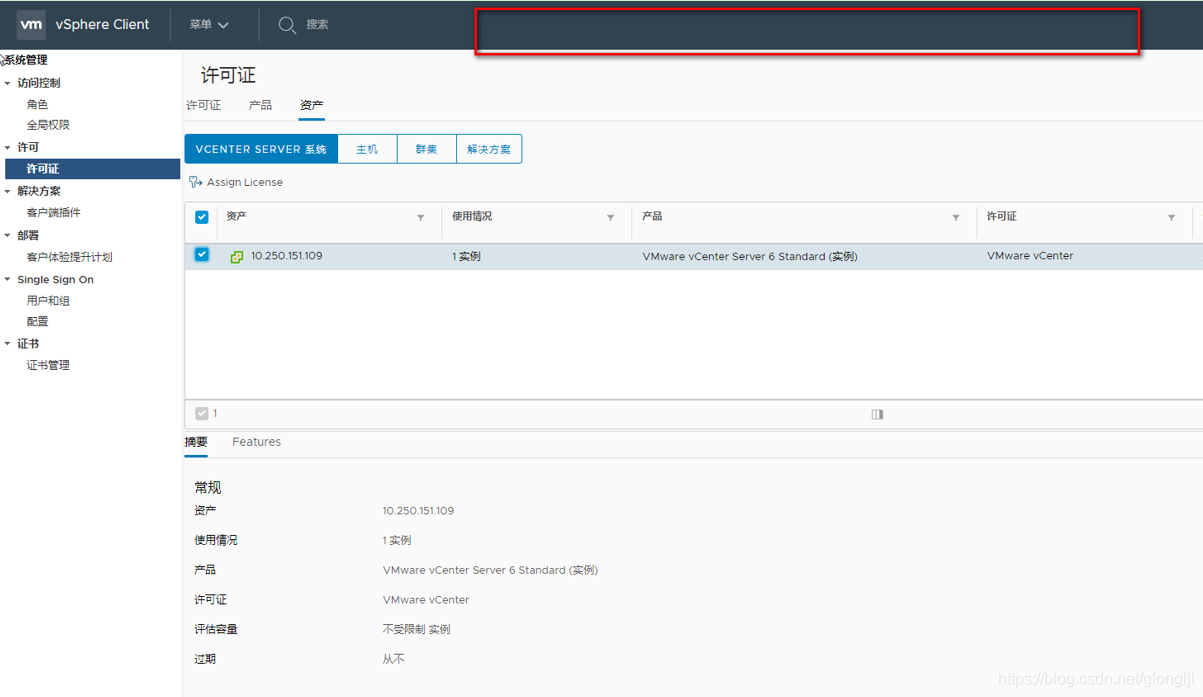Screen dimensions: 1203x697
Task: Show the 主机 assets
Action: (x=367, y=149)
